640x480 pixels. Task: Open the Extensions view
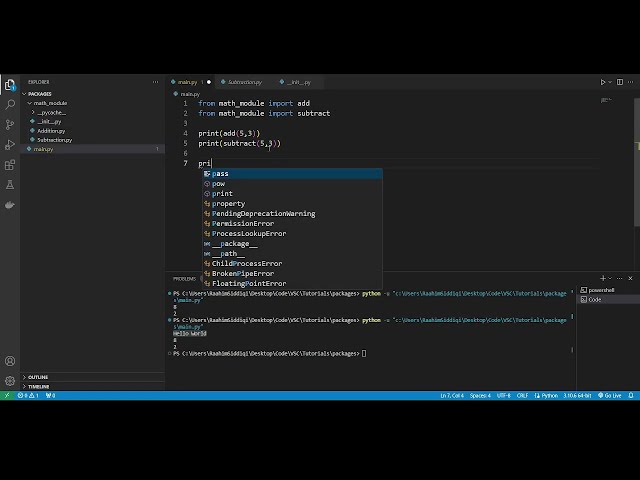click(x=10, y=165)
